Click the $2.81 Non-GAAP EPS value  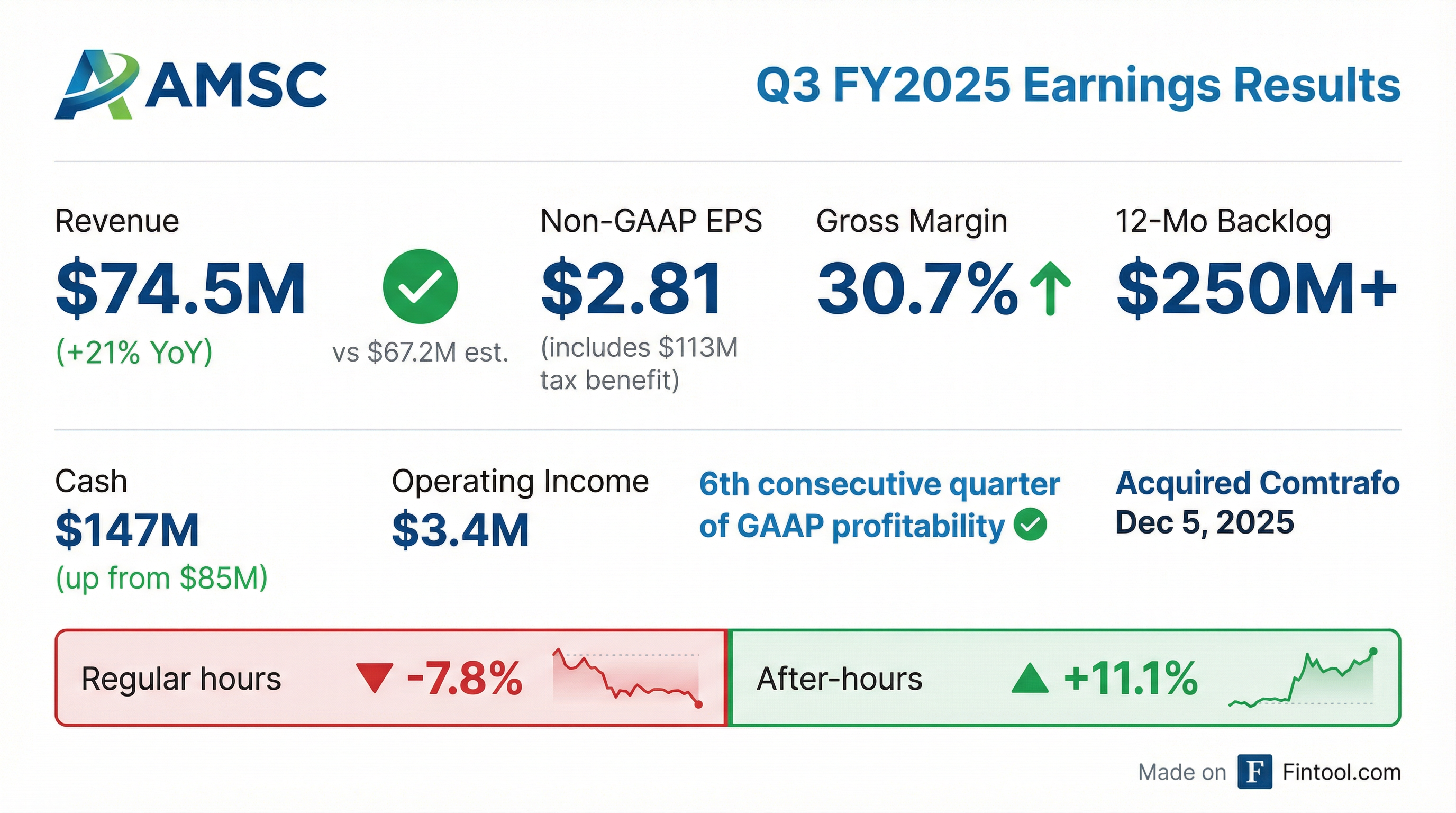pyautogui.click(x=631, y=289)
